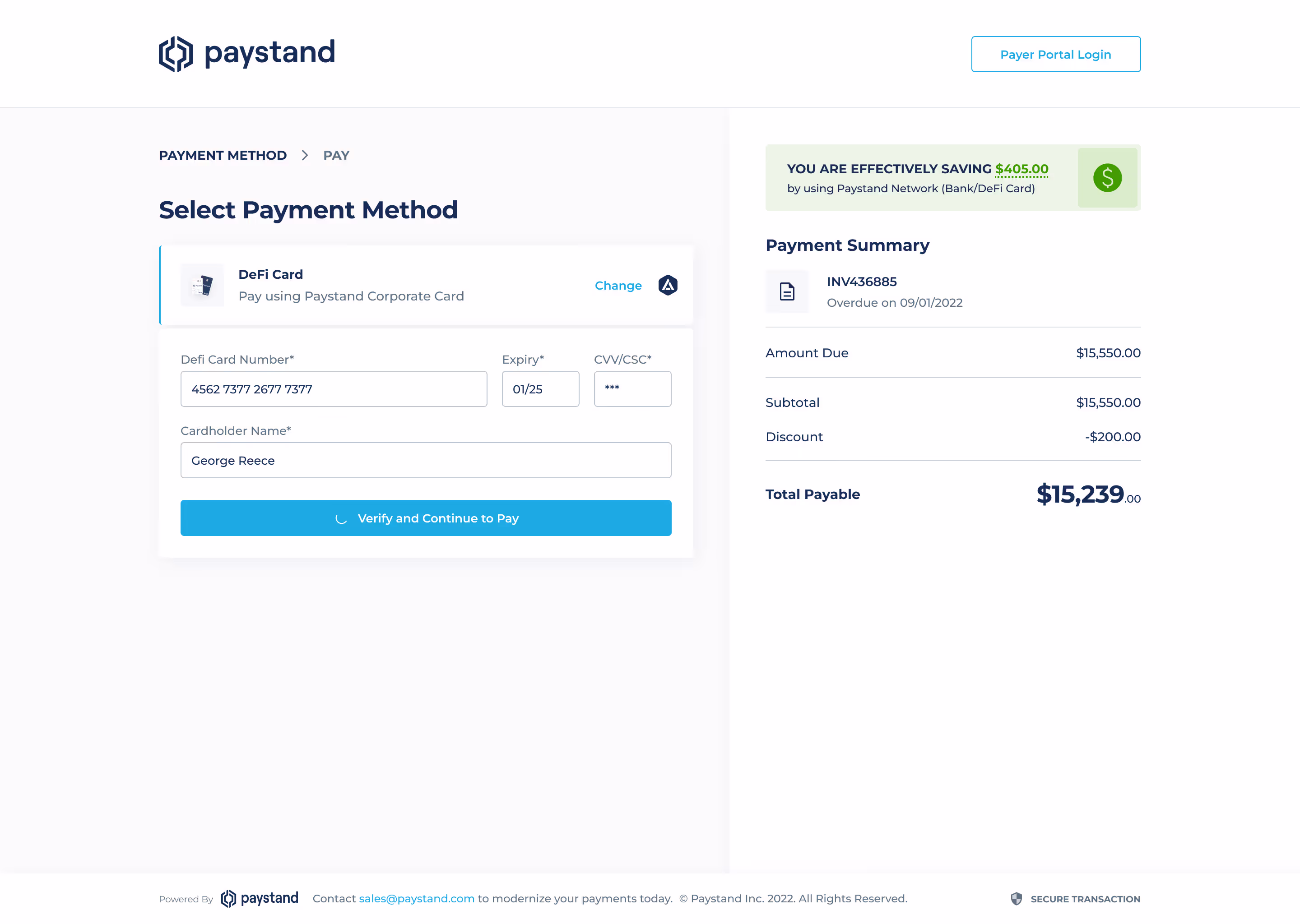Screen dimensions: 1300x924
Task: Click 'Pay using Paystand Corporate Card' text
Action: [351, 296]
